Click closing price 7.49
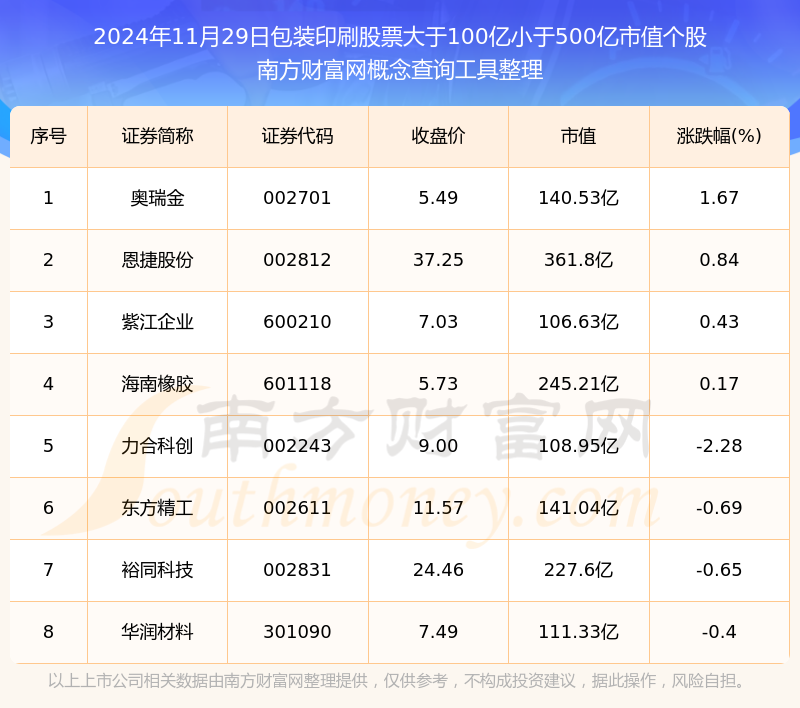 click(438, 632)
